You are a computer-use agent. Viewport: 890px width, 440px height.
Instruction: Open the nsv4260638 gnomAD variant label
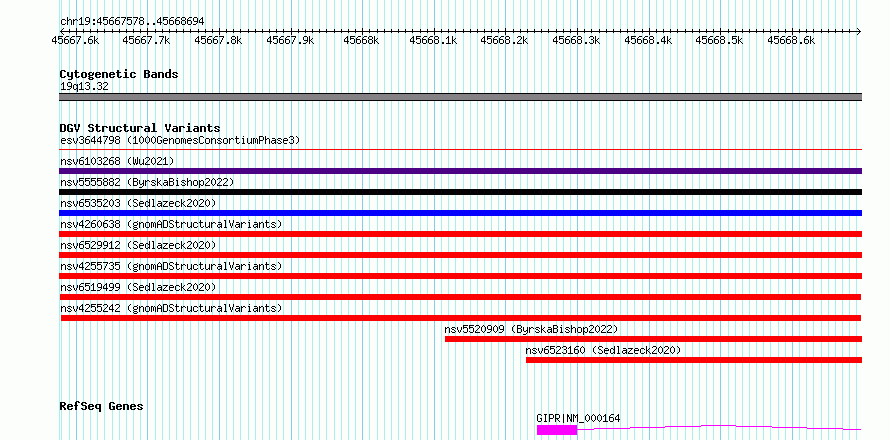[171, 224]
